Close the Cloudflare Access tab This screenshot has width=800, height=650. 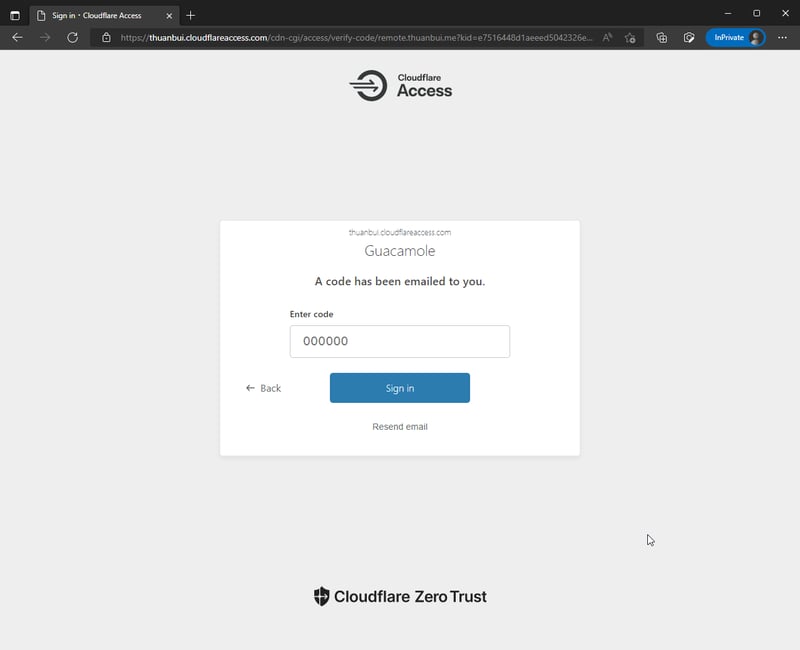(169, 16)
